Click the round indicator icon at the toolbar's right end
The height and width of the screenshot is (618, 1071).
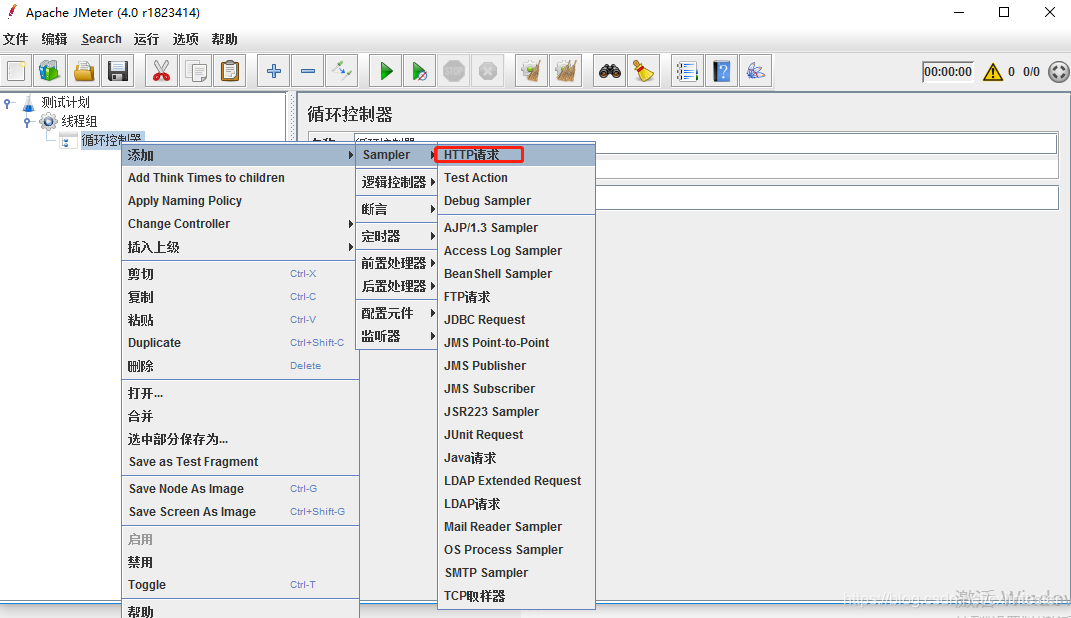click(1059, 72)
